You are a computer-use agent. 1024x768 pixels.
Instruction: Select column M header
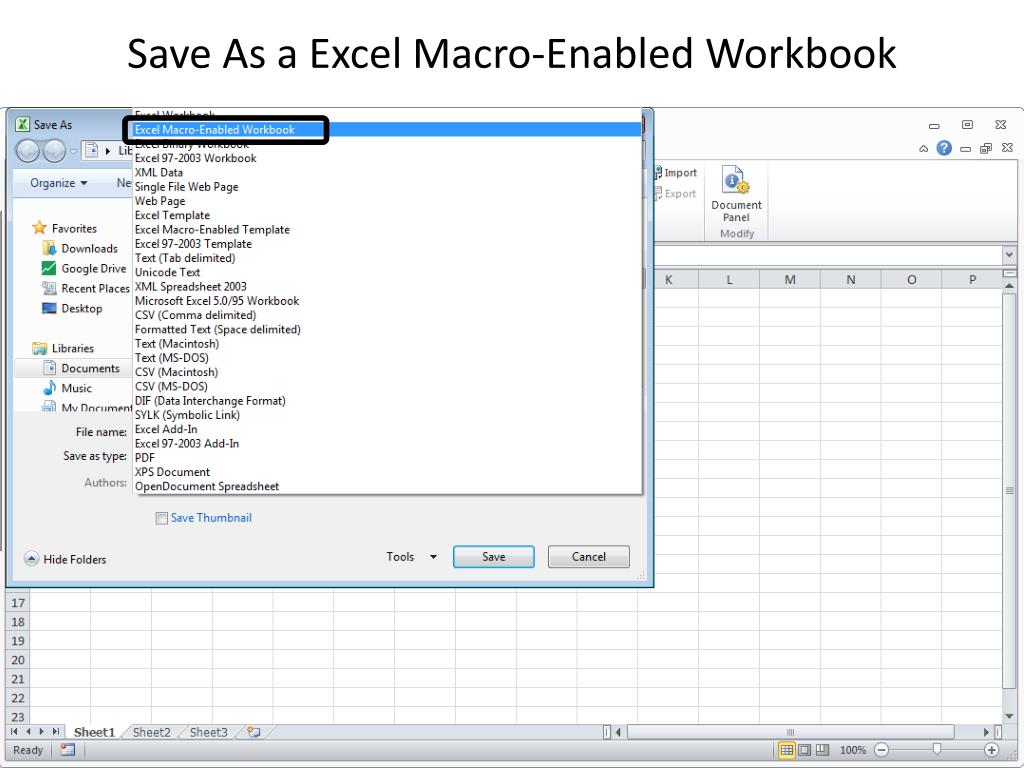(790, 280)
